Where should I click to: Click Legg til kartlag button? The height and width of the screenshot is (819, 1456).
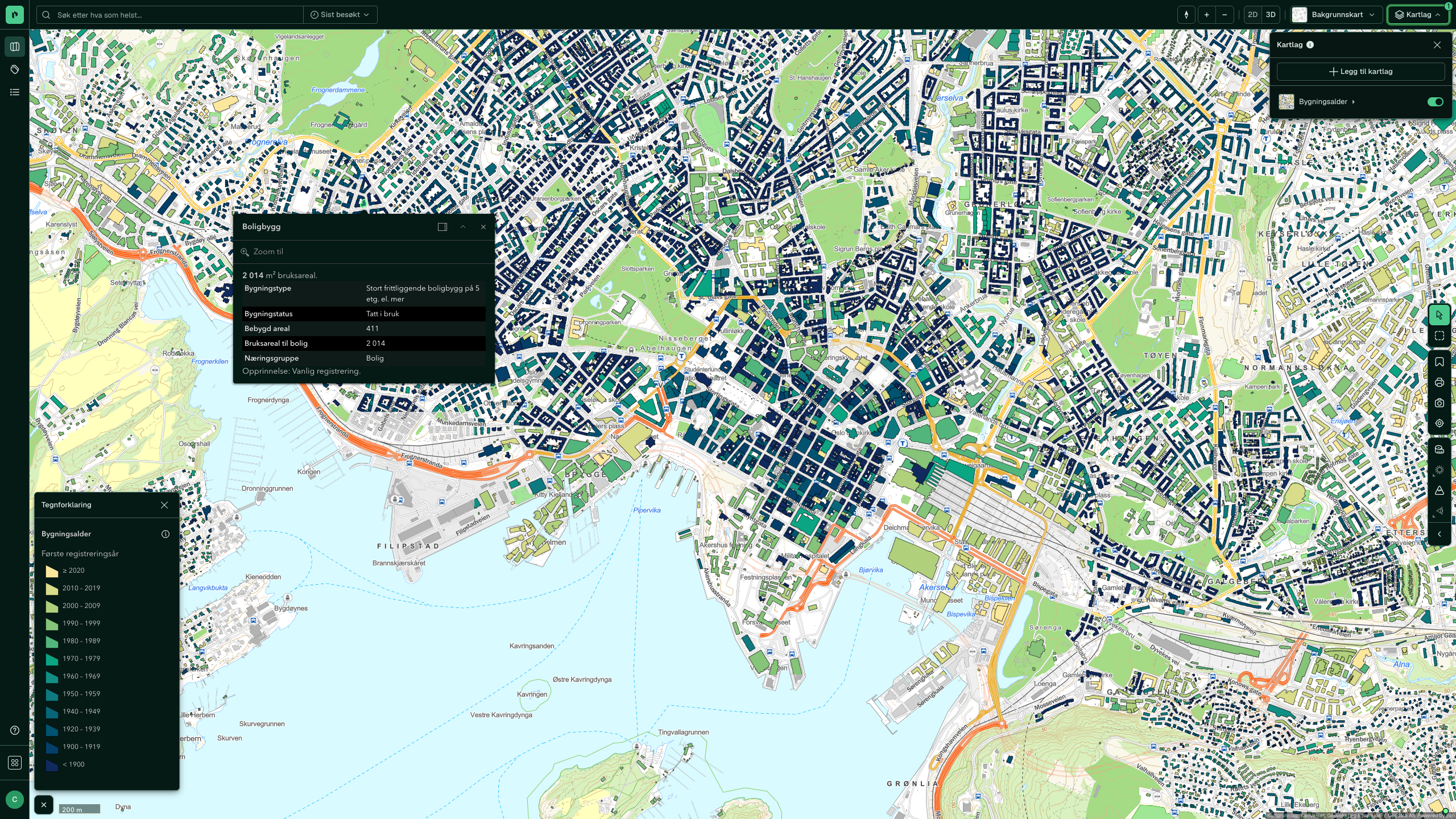coord(1360,72)
